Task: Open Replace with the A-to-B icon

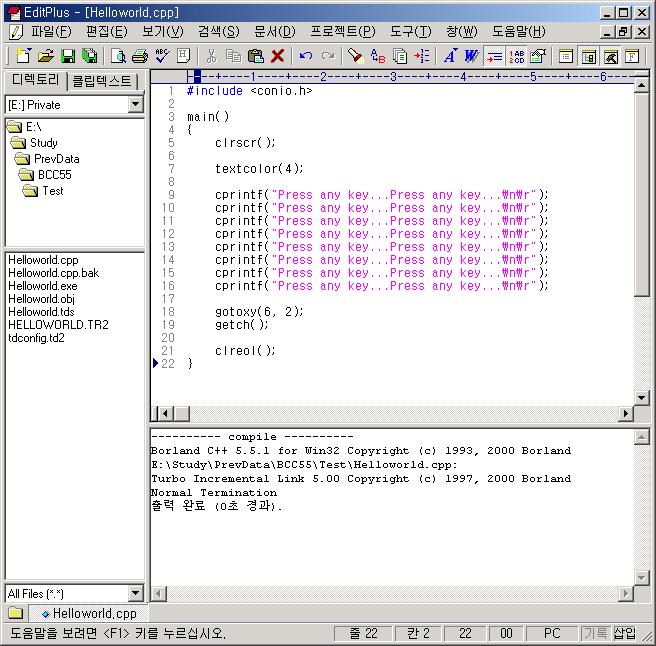Action: pos(378,56)
